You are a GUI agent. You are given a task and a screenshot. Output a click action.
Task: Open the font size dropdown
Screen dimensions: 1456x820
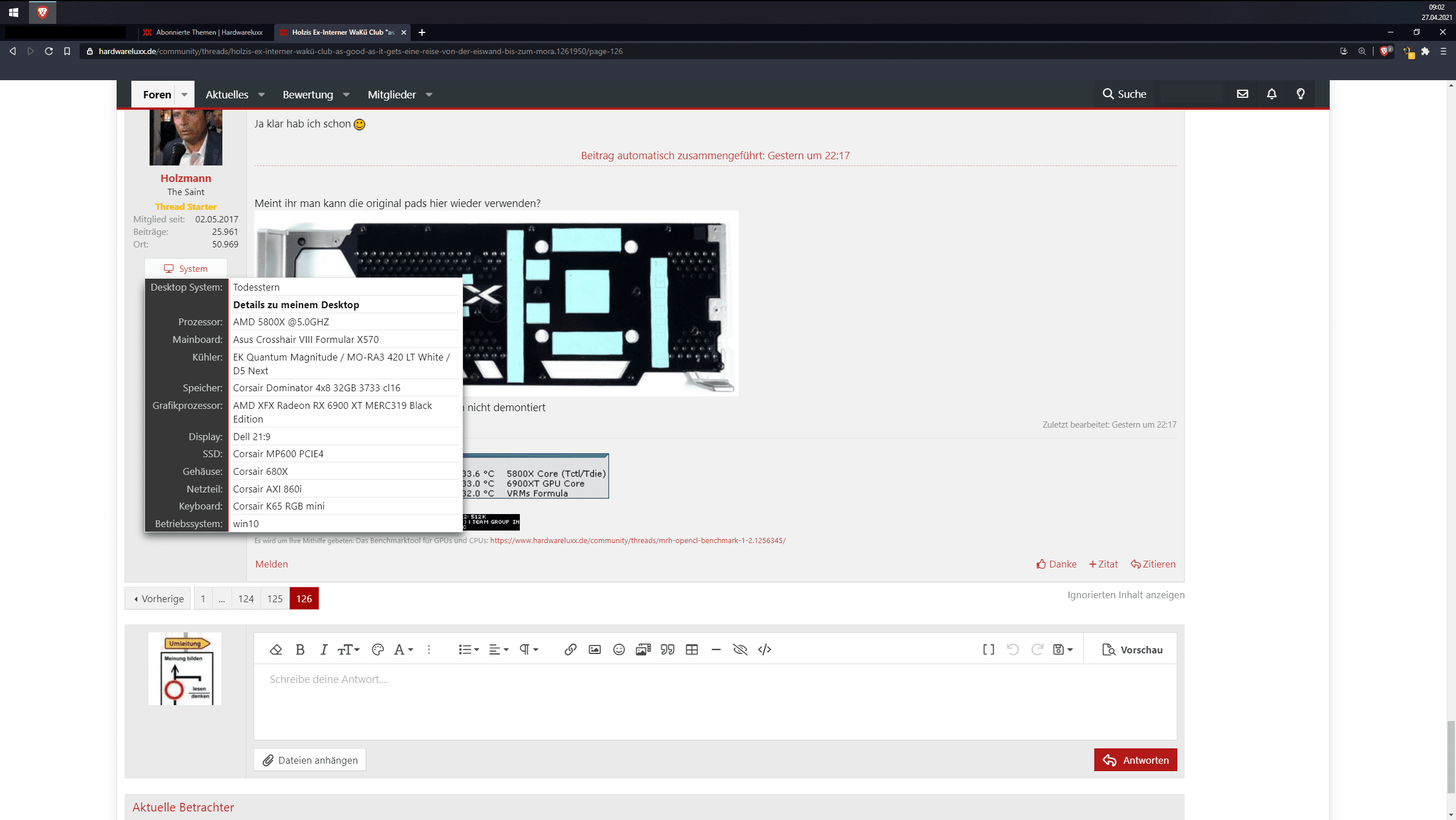(349, 649)
